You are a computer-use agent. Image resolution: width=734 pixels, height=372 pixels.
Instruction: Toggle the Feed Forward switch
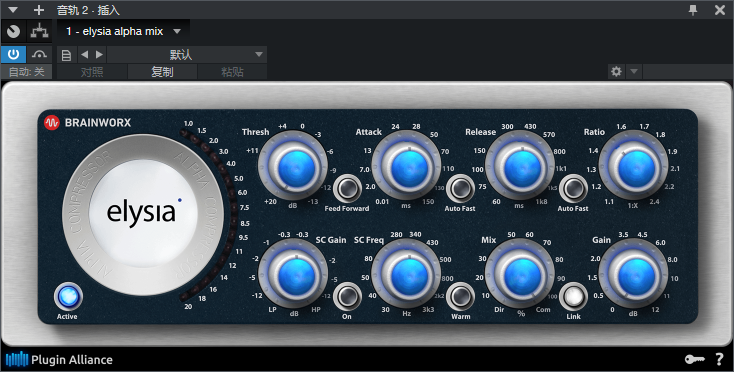coord(347,188)
